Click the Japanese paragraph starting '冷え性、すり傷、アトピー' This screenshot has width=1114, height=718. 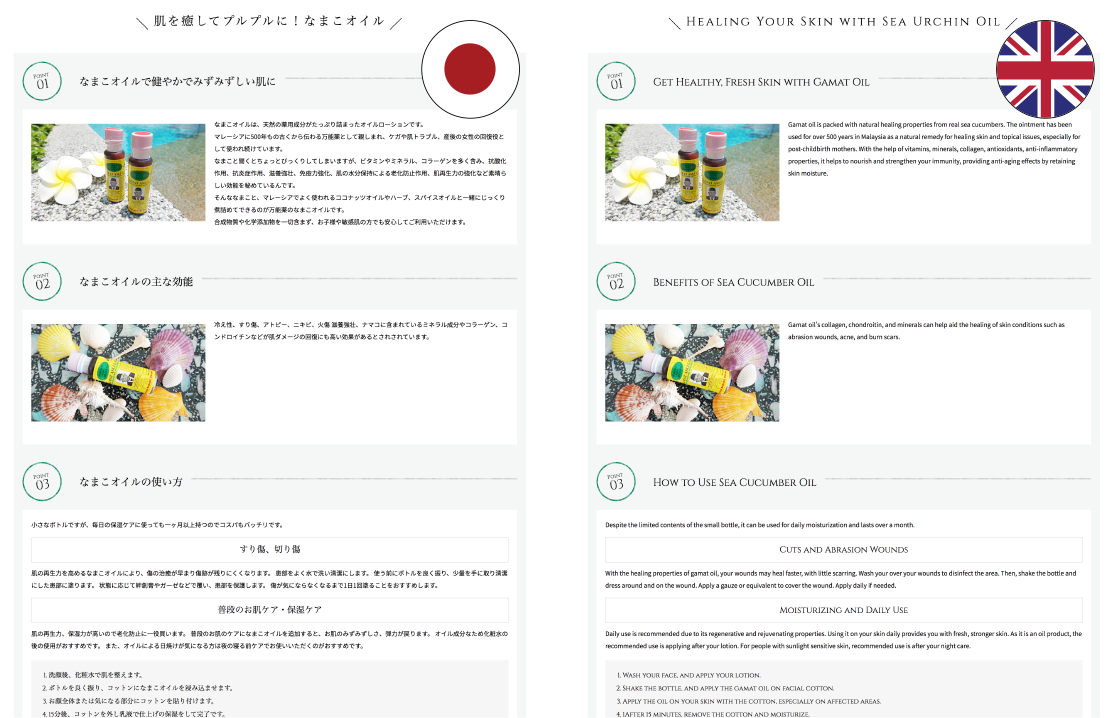[x=361, y=331]
